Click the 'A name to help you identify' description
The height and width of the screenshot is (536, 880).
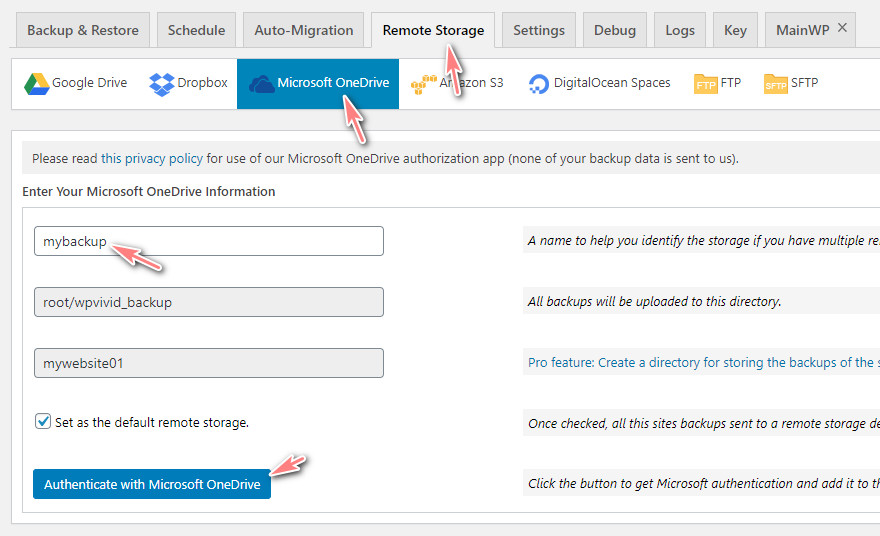pos(704,241)
